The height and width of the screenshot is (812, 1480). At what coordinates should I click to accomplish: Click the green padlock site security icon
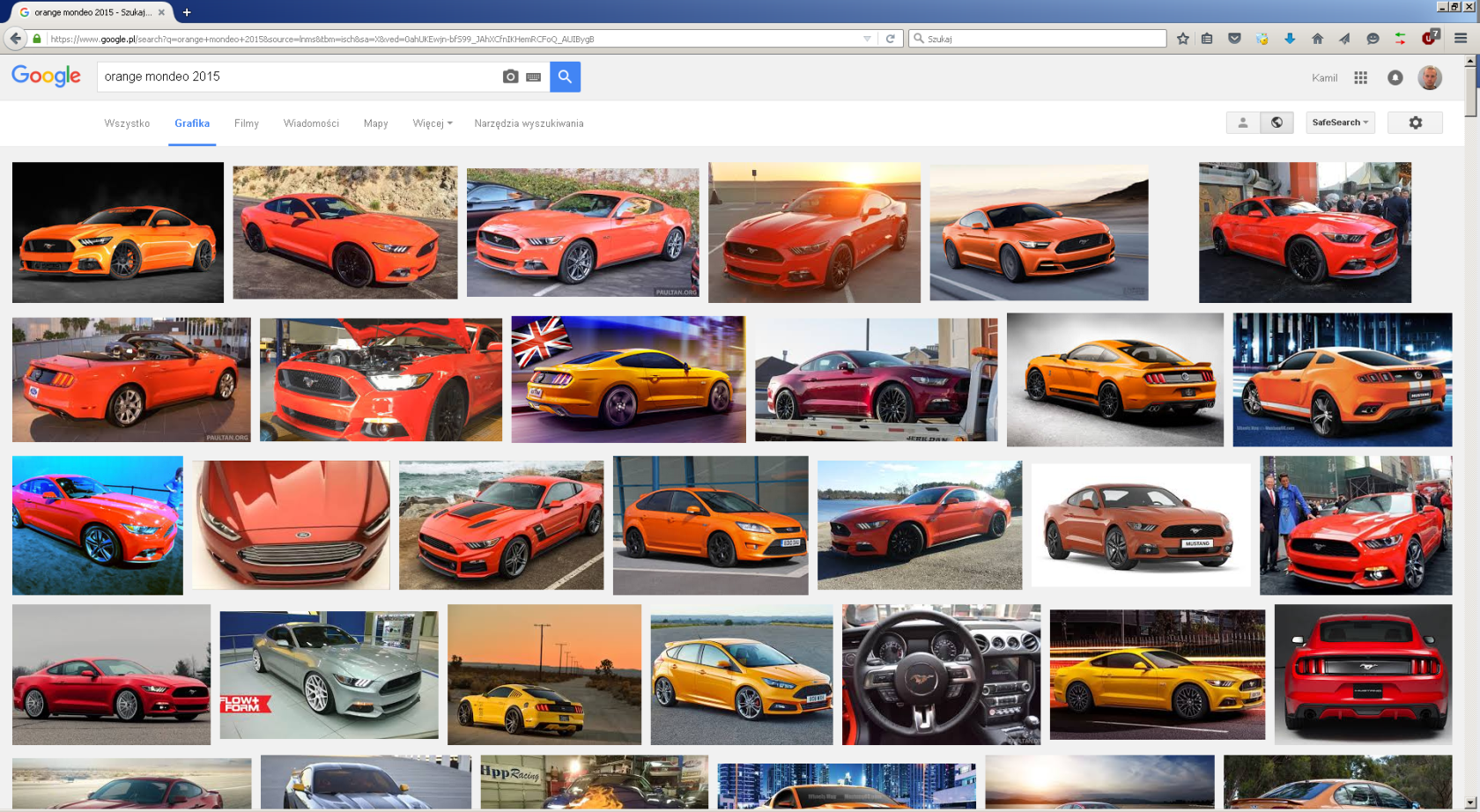point(37,39)
